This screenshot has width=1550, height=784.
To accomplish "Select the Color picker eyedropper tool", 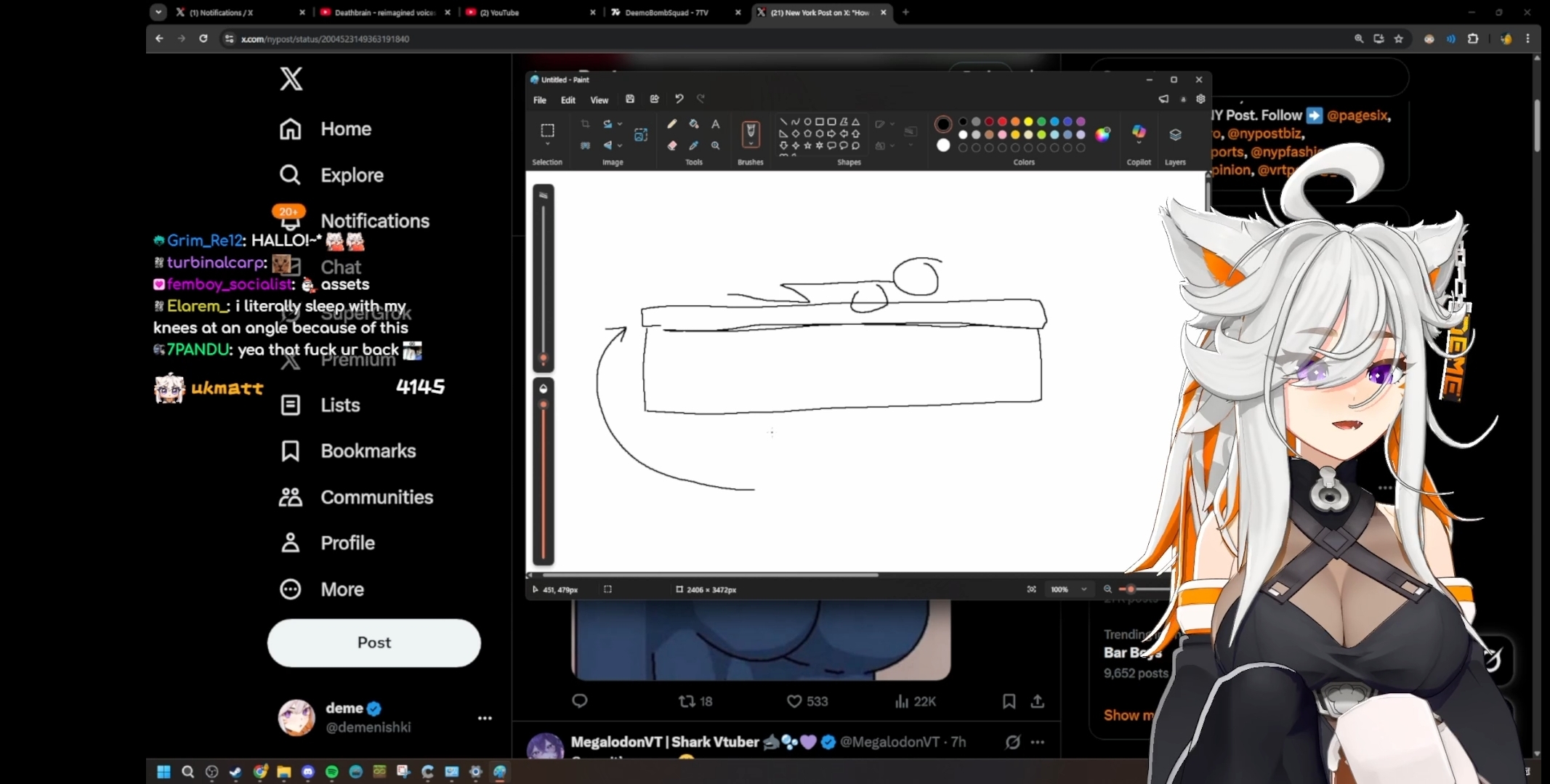I will coord(694,145).
